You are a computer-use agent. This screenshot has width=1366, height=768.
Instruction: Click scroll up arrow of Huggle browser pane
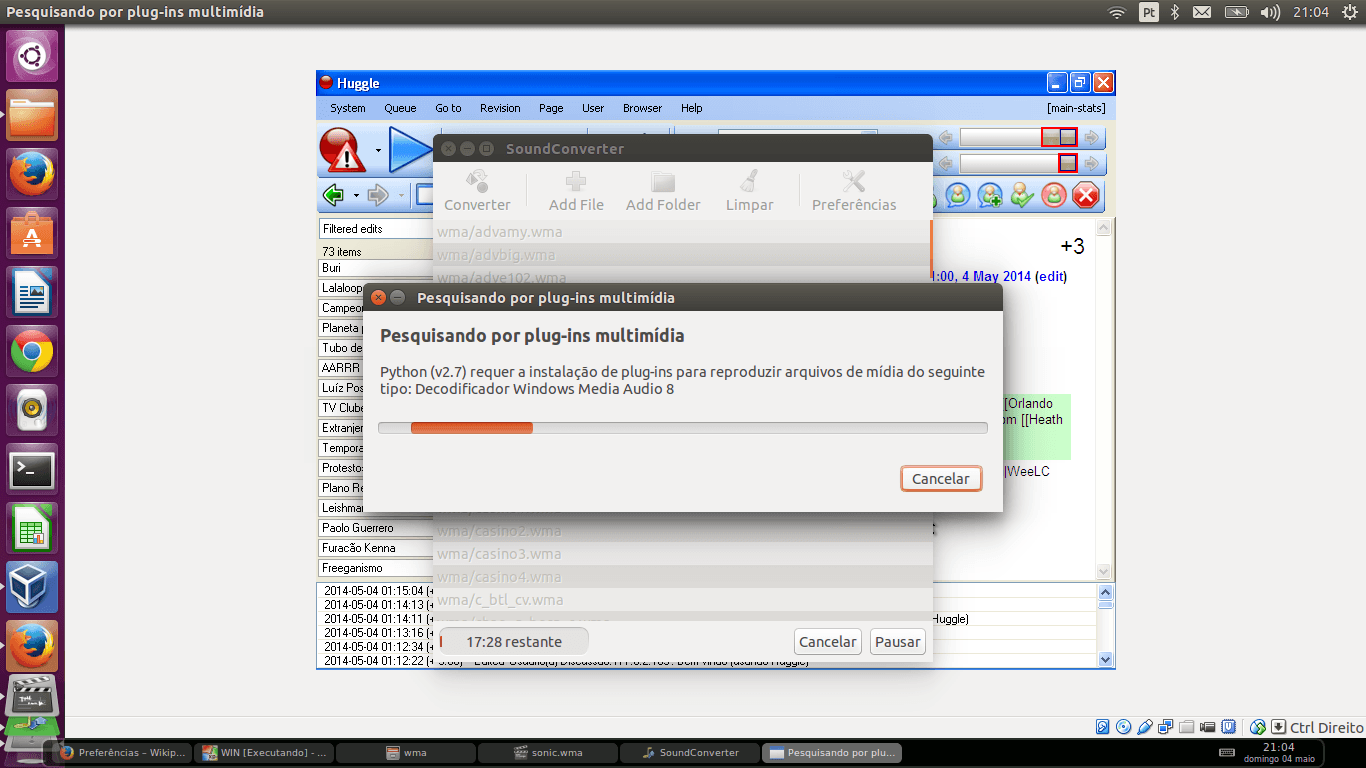[x=1105, y=229]
